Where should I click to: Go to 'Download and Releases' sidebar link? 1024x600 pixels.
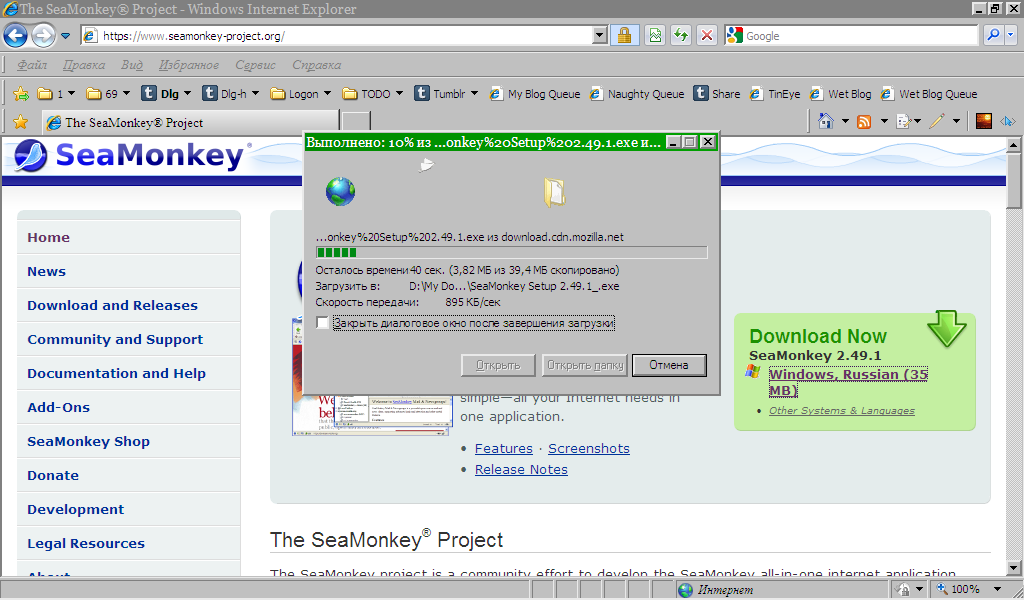coord(112,306)
